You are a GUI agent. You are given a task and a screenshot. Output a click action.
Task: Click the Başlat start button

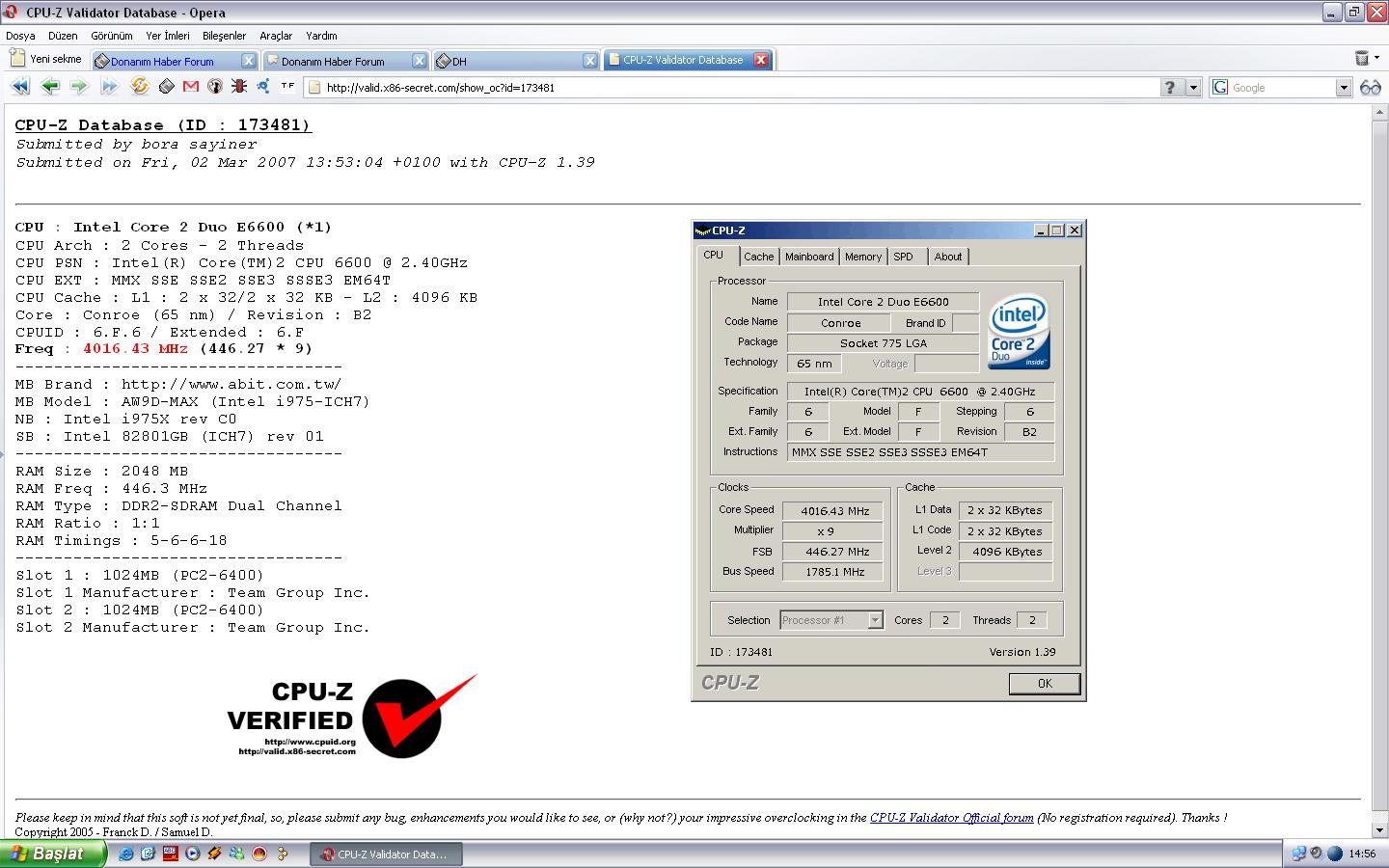coord(52,854)
